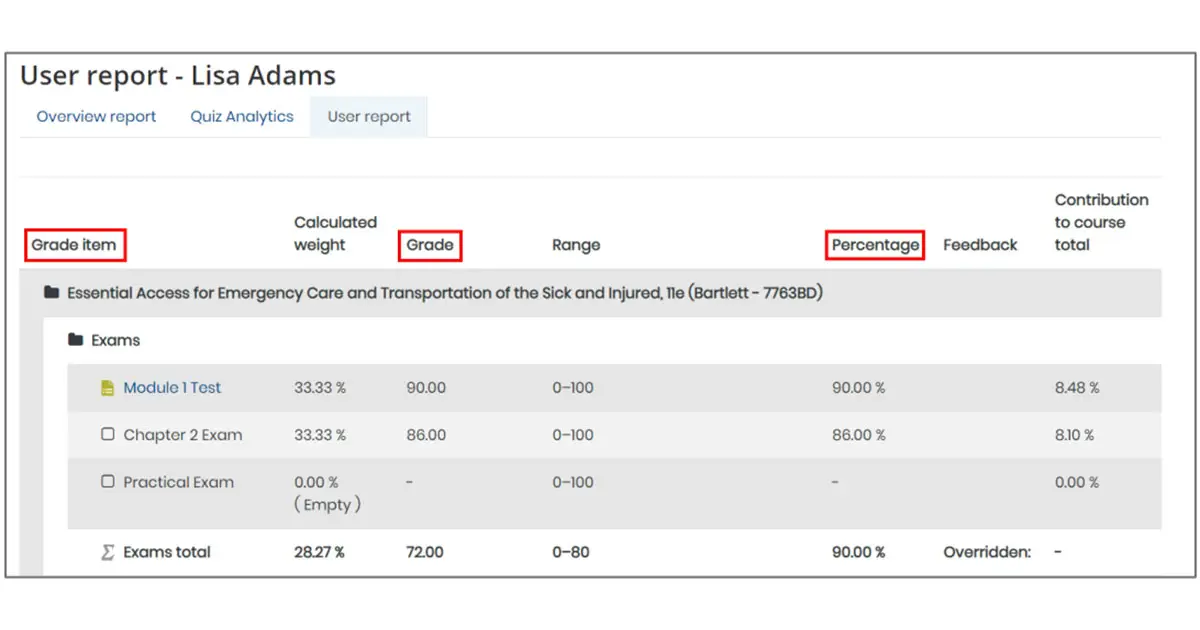Click the Range column header

point(576,245)
